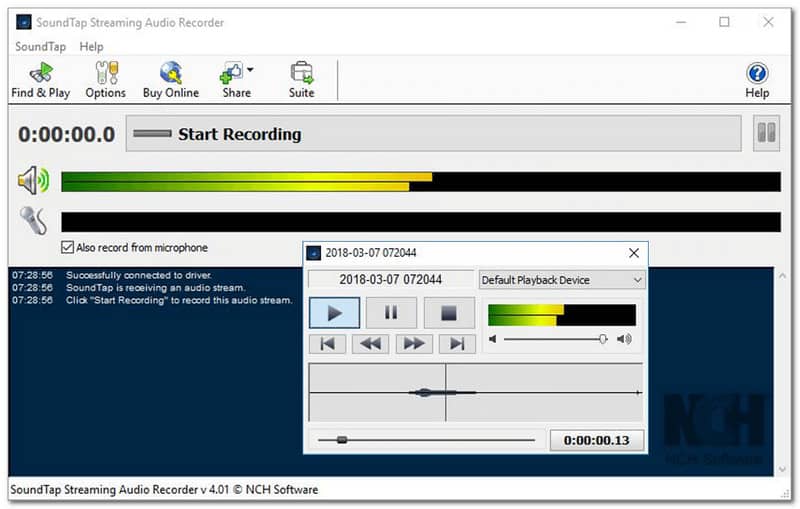
Task: Expand the Share dropdown arrow
Action: [x=250, y=69]
